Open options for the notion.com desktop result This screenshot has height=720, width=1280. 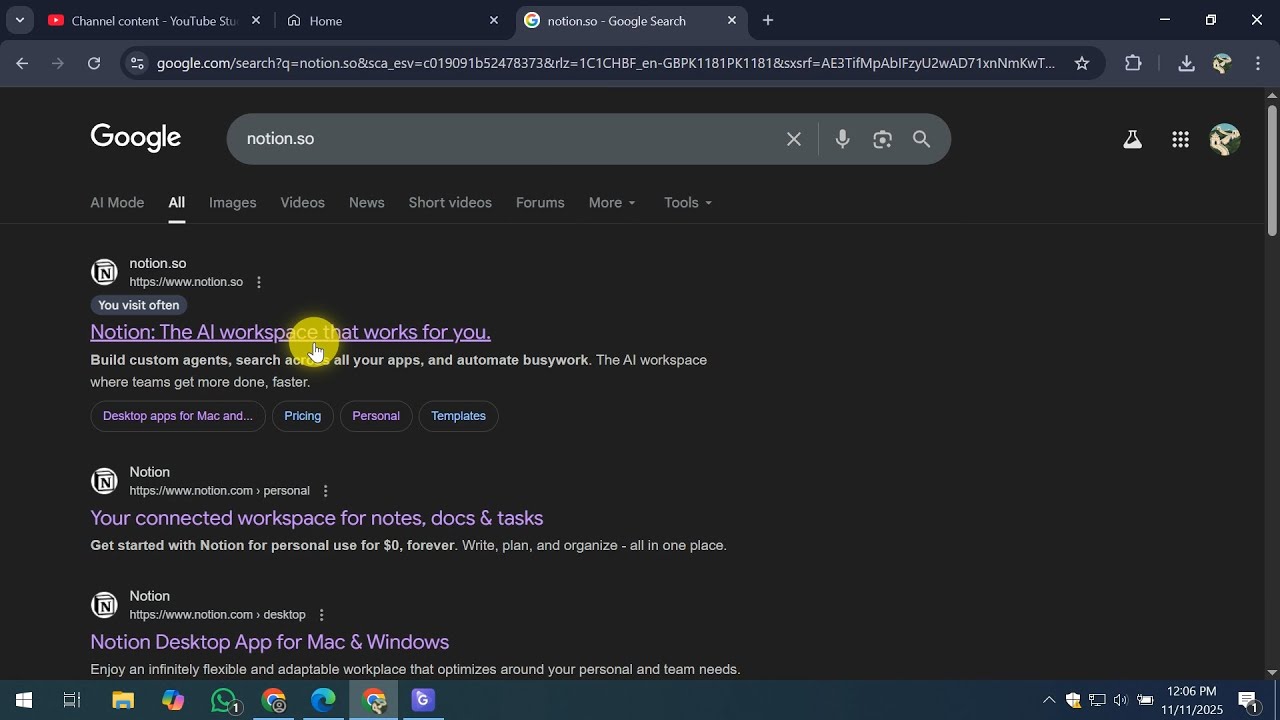coord(321,615)
